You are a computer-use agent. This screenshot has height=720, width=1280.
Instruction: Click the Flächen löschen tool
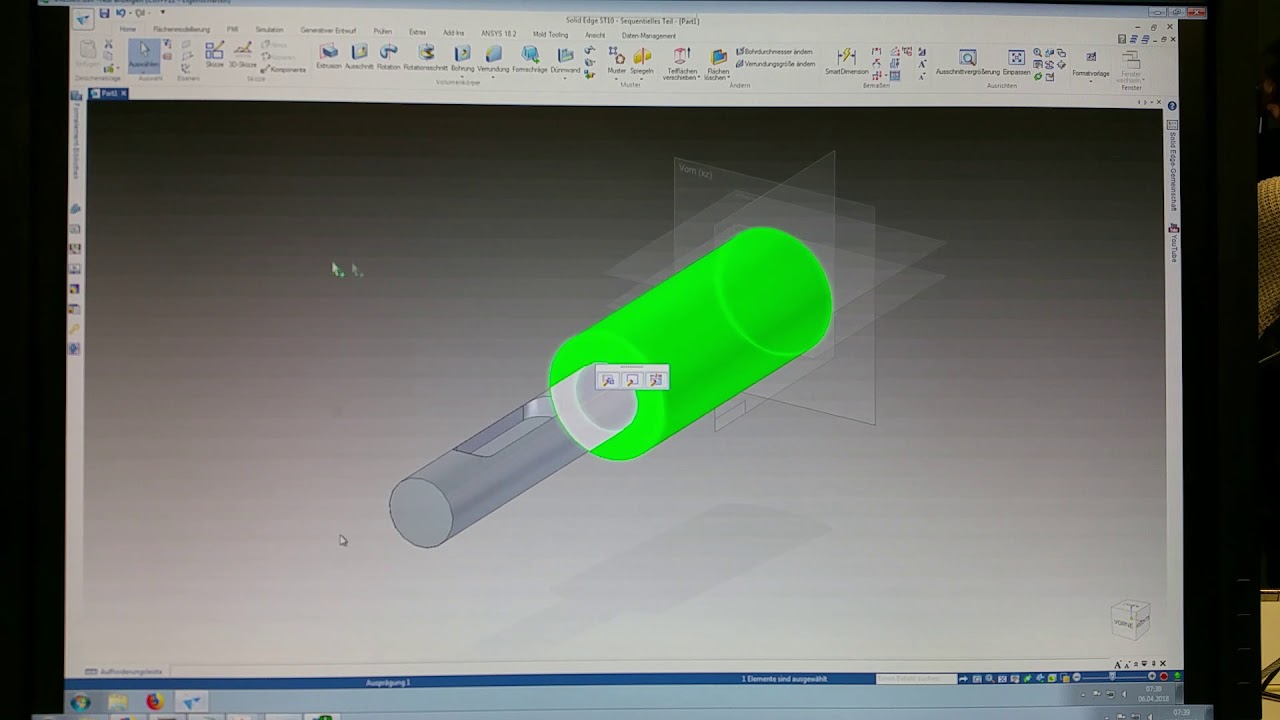pos(718,64)
